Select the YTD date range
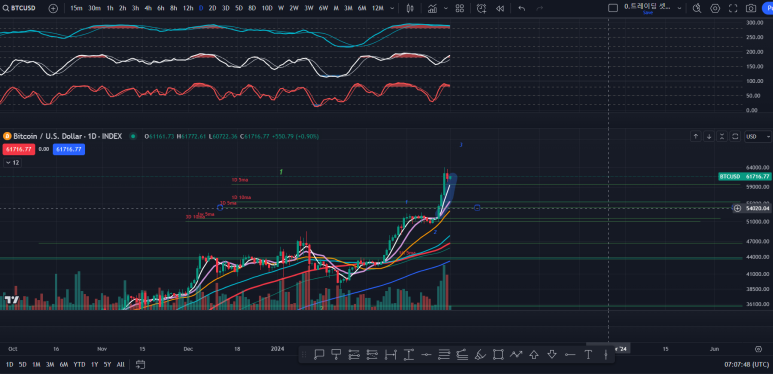 (79, 365)
